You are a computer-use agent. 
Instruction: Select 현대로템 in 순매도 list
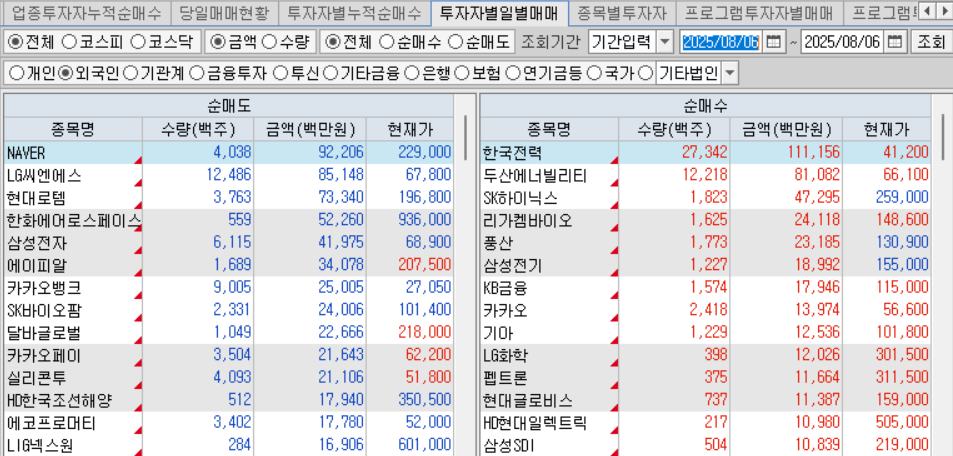229,198
